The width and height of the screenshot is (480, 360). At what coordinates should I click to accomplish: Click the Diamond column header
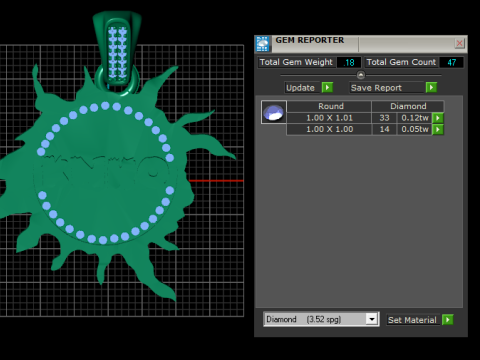pos(408,106)
